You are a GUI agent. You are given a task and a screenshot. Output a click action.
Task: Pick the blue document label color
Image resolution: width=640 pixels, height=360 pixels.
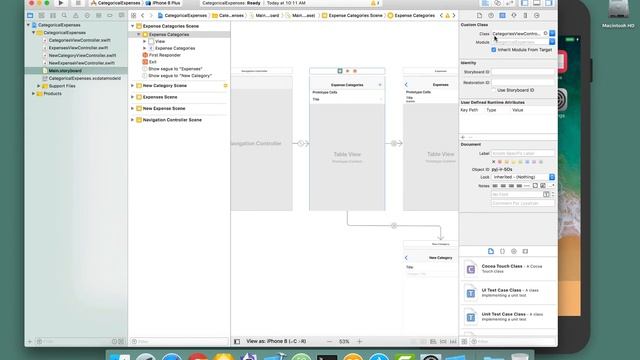(x=527, y=162)
